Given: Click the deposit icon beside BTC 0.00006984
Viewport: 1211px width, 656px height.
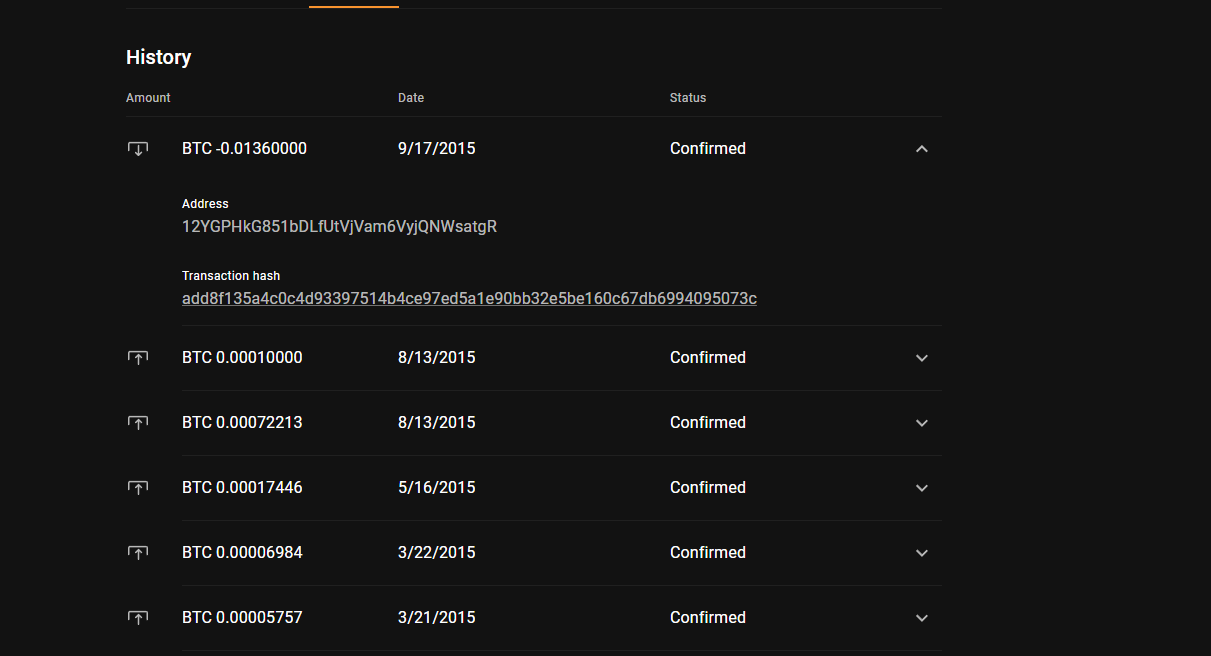Looking at the screenshot, I should click(138, 553).
